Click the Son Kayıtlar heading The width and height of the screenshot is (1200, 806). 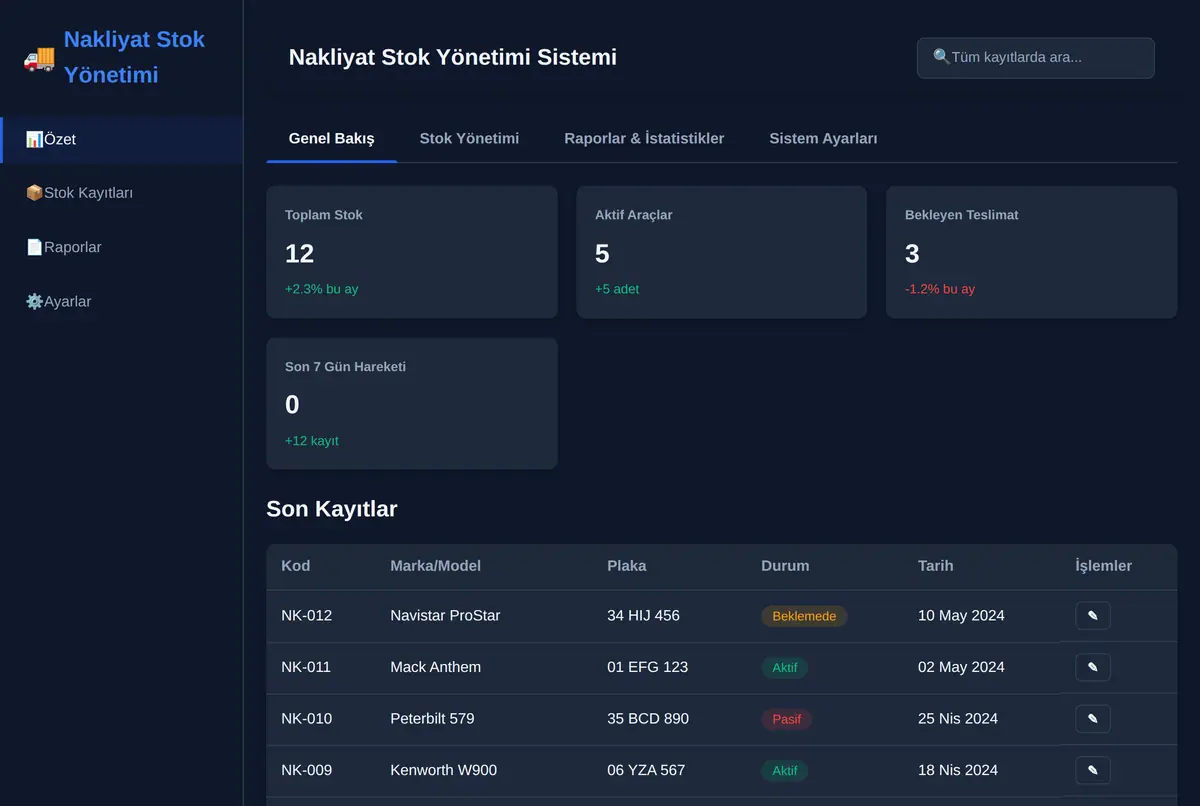pos(332,509)
